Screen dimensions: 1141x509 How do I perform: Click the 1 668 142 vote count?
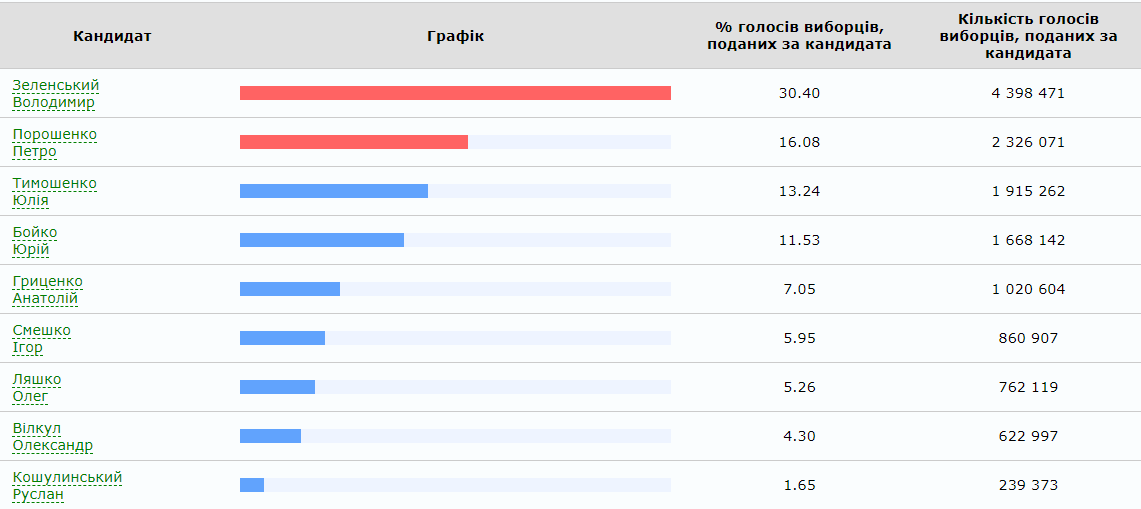1028,240
